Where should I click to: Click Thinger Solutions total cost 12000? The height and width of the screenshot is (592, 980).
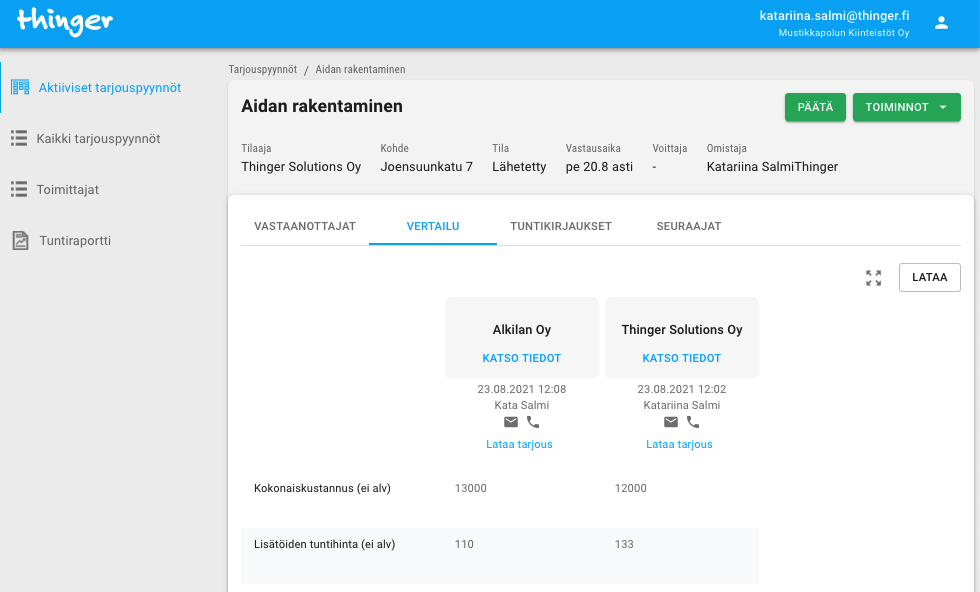pyautogui.click(x=631, y=488)
